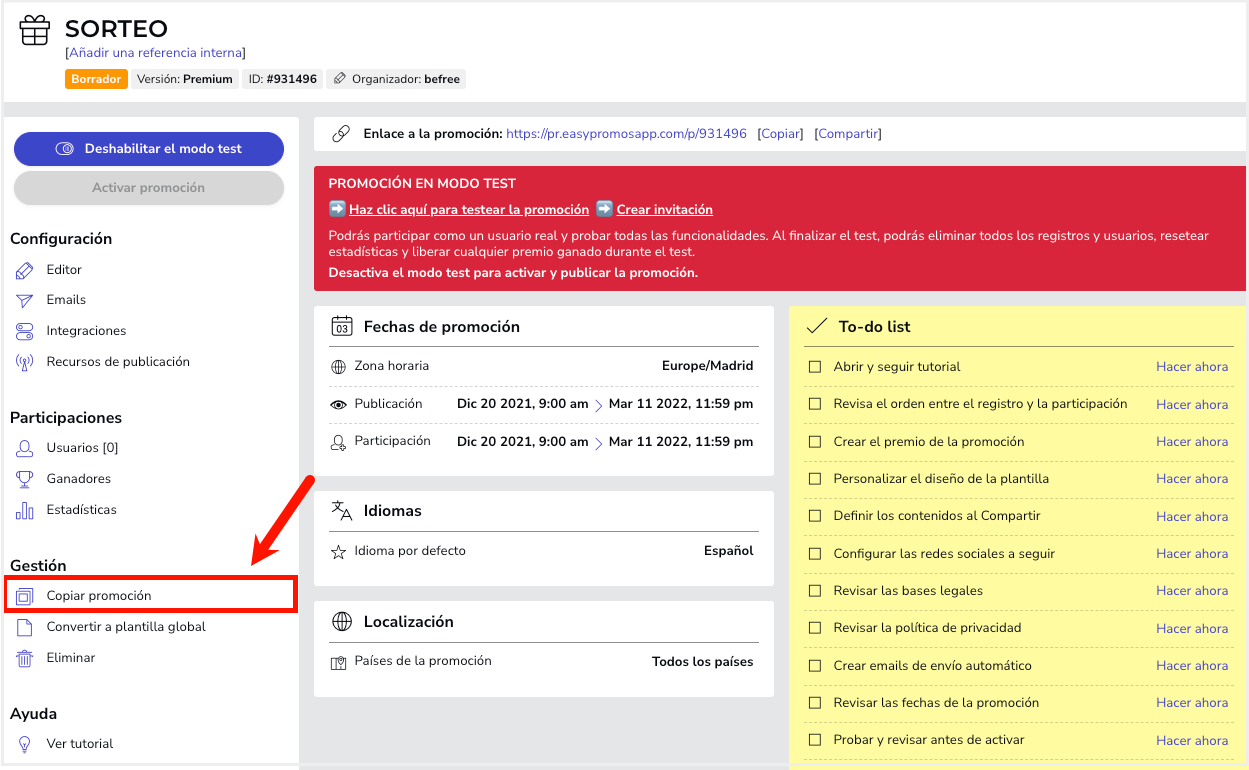Click 'Hacer ahora' for Crear el premio

[1192, 442]
